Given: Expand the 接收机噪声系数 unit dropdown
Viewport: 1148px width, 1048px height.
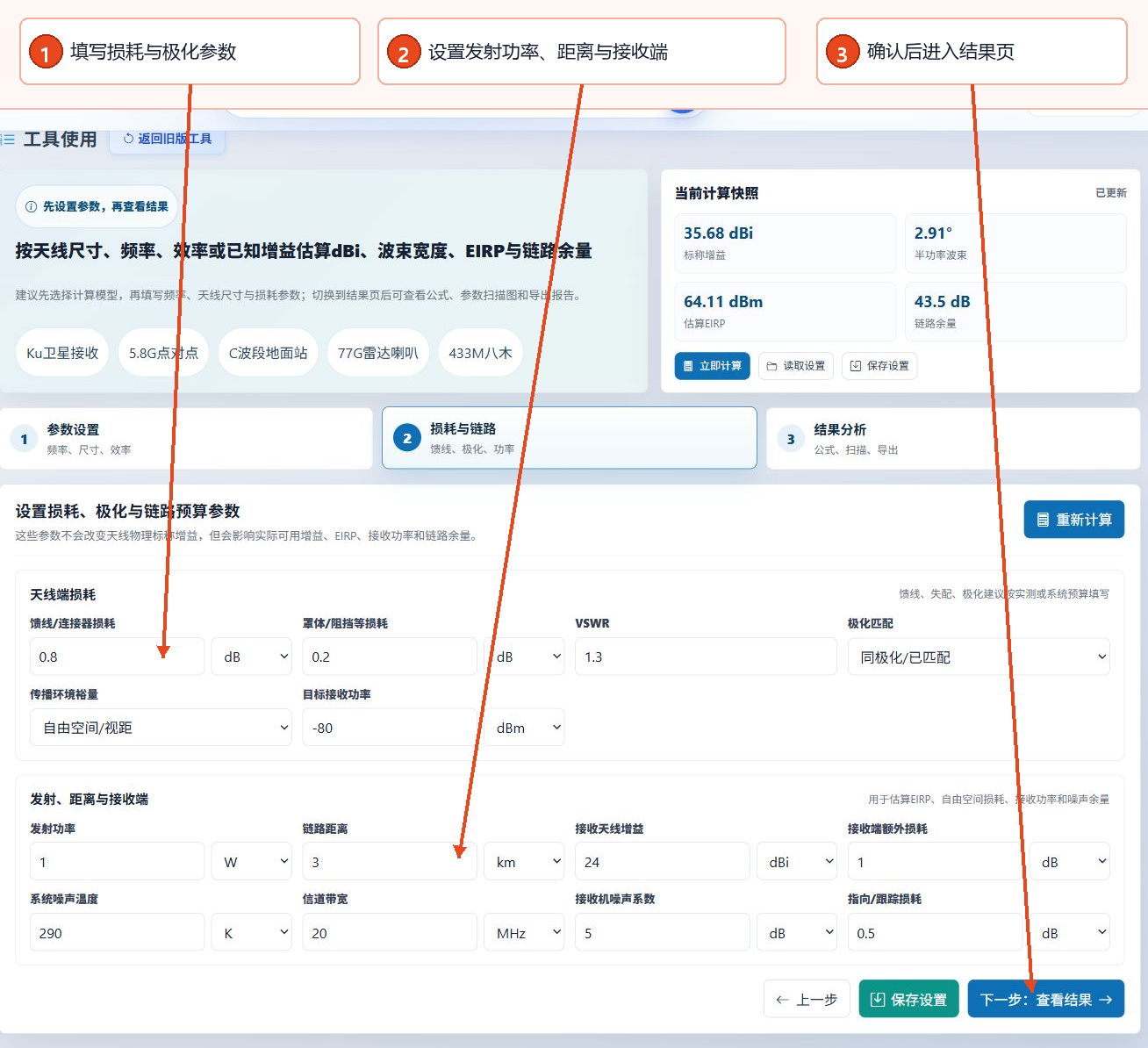Looking at the screenshot, I should [x=797, y=933].
